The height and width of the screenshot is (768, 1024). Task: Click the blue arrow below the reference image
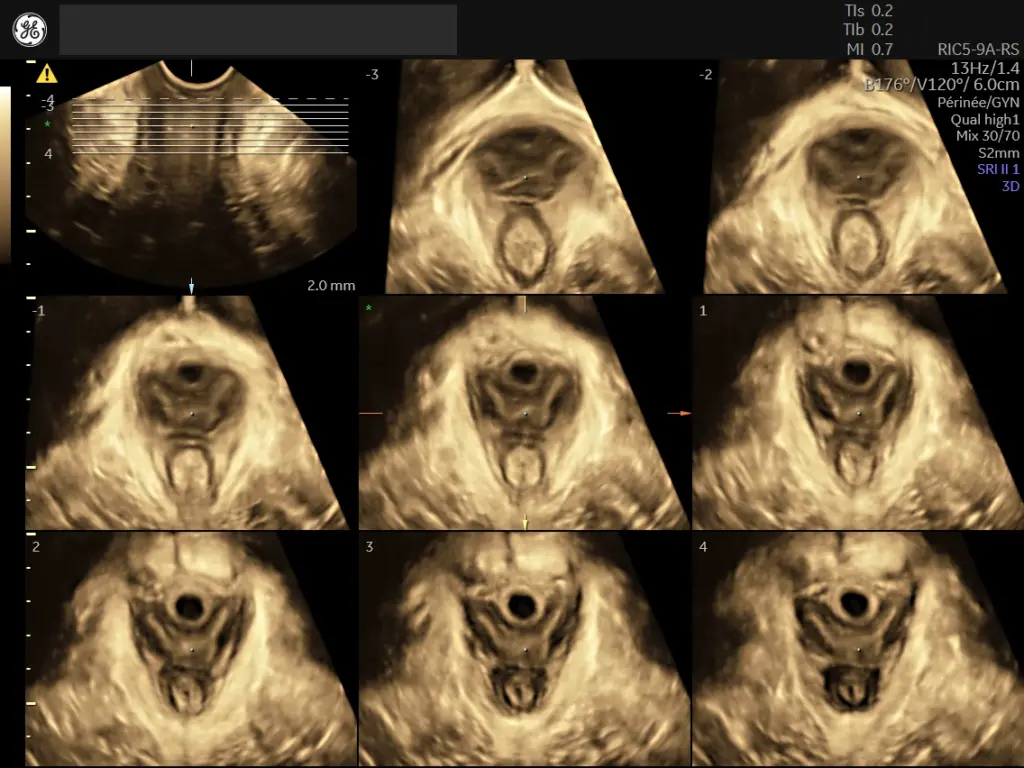coord(191,286)
